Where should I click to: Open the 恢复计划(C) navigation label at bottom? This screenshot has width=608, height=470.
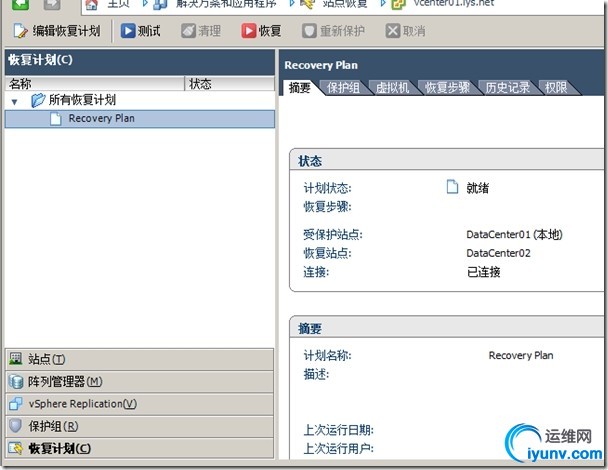[x=60, y=449]
